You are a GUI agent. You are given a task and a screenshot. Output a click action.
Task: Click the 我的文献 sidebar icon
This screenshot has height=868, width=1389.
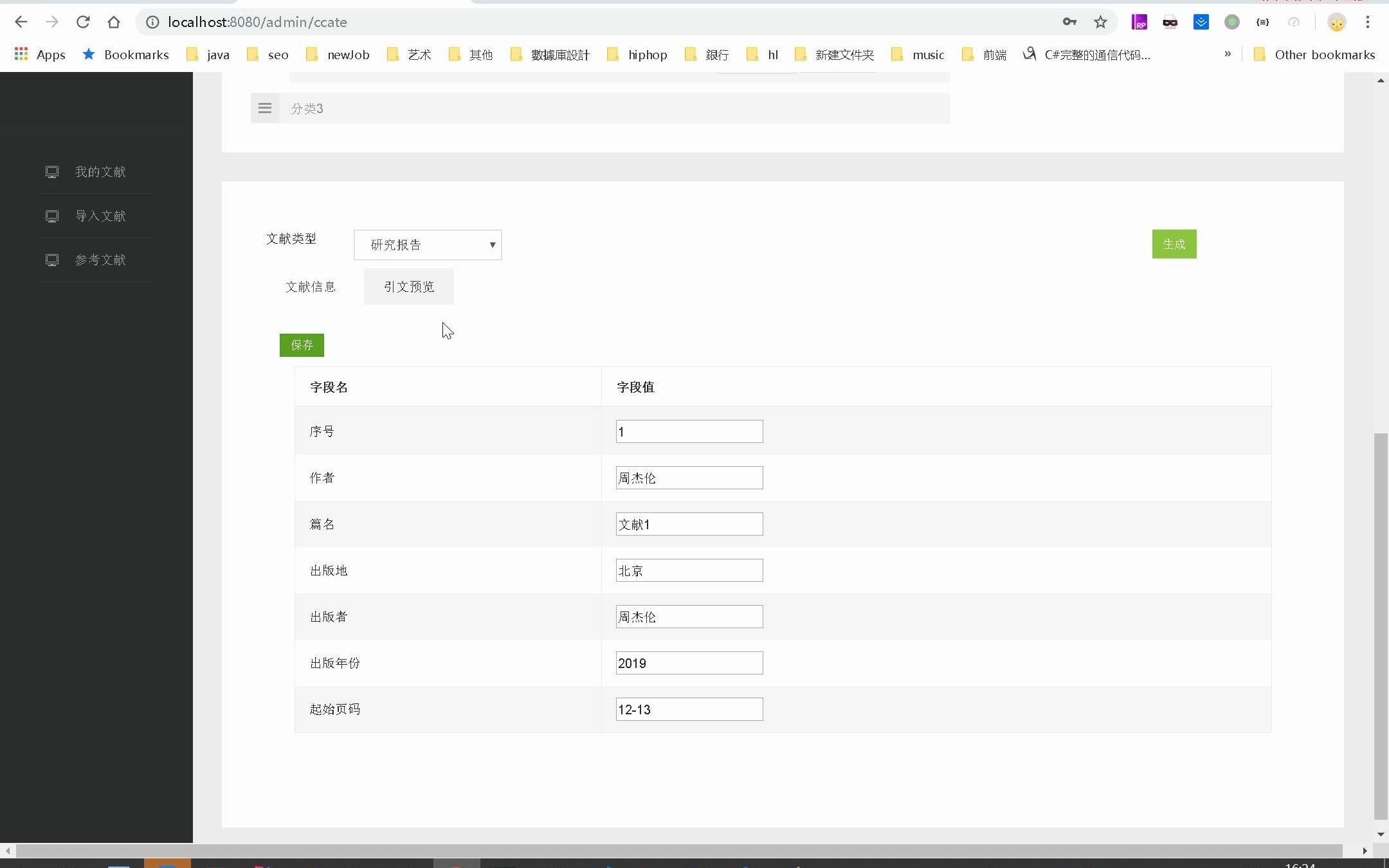[53, 171]
